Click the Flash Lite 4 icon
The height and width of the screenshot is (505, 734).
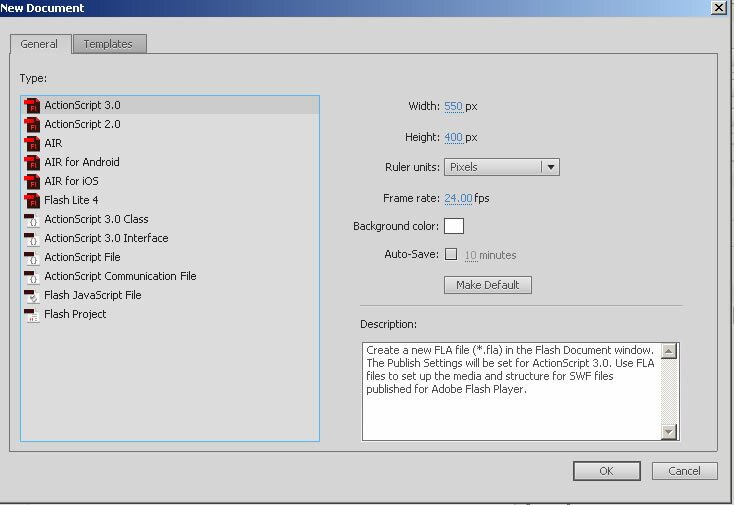click(32, 200)
